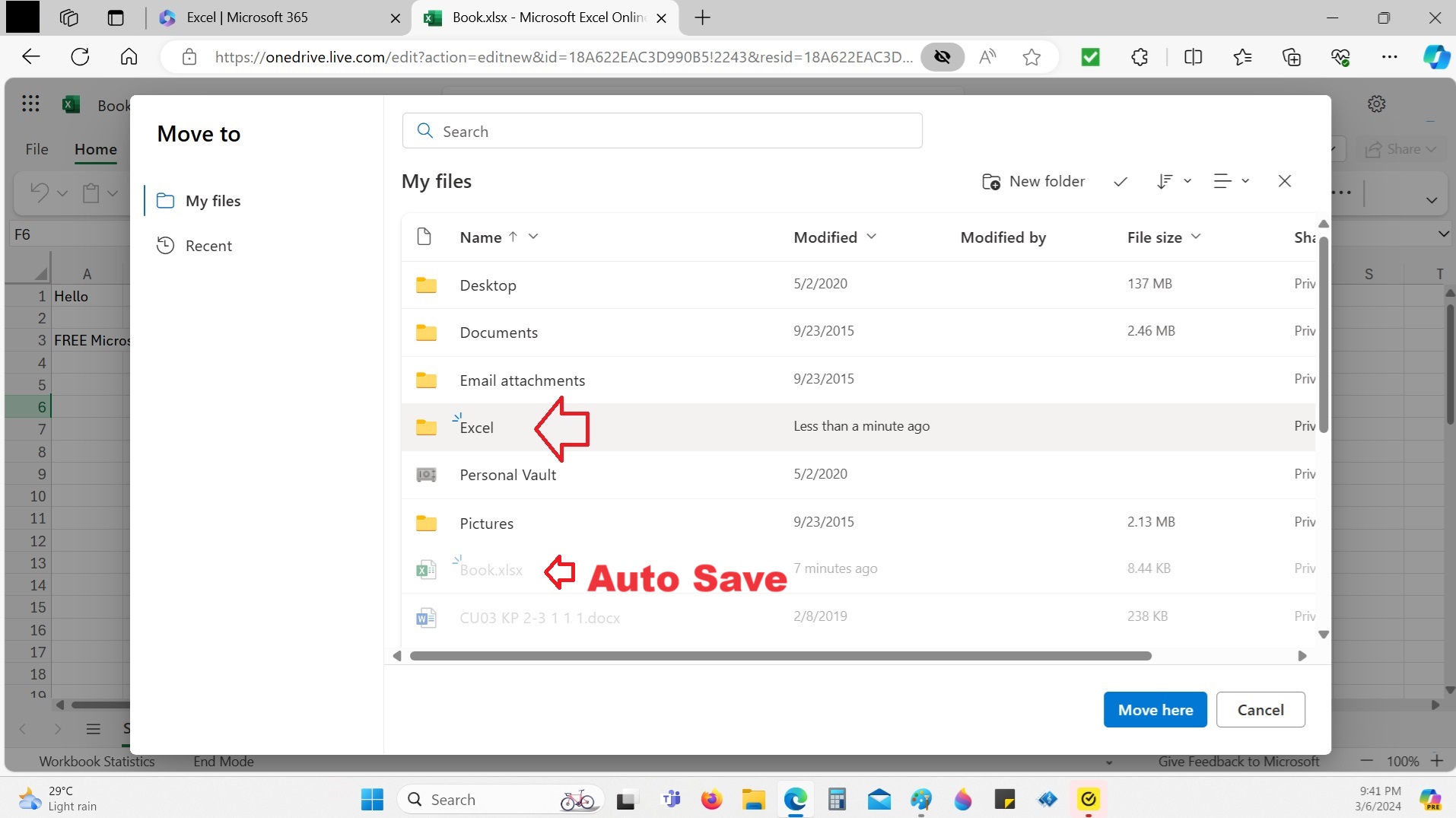Open the Excel settings gear
This screenshot has height=818, width=1456.
[1376, 104]
